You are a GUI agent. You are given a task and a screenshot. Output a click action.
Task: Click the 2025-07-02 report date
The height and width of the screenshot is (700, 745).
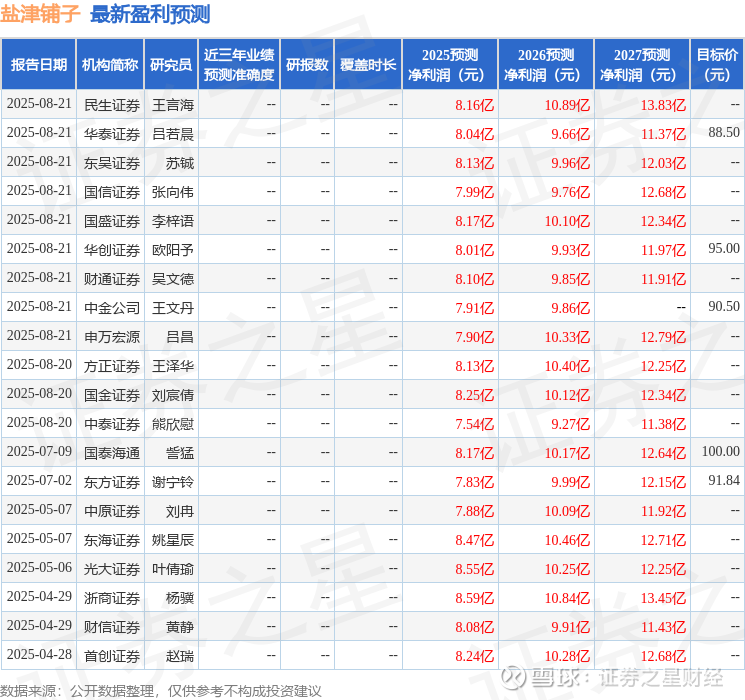click(39, 480)
